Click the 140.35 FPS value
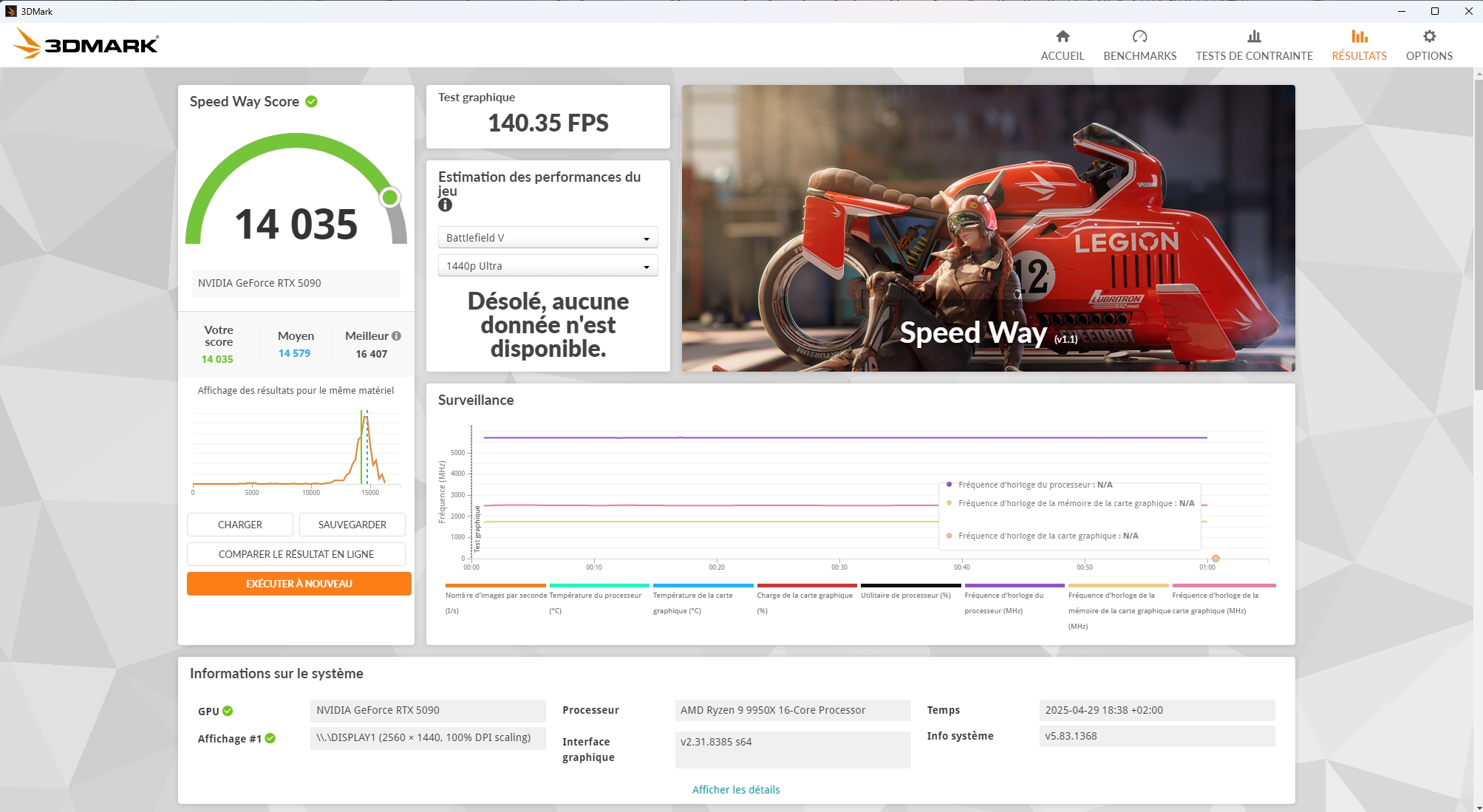 pyautogui.click(x=548, y=123)
